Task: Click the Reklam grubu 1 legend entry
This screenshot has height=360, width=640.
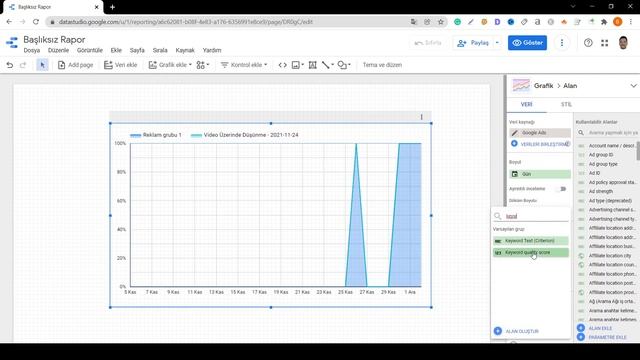Action: pos(156,135)
